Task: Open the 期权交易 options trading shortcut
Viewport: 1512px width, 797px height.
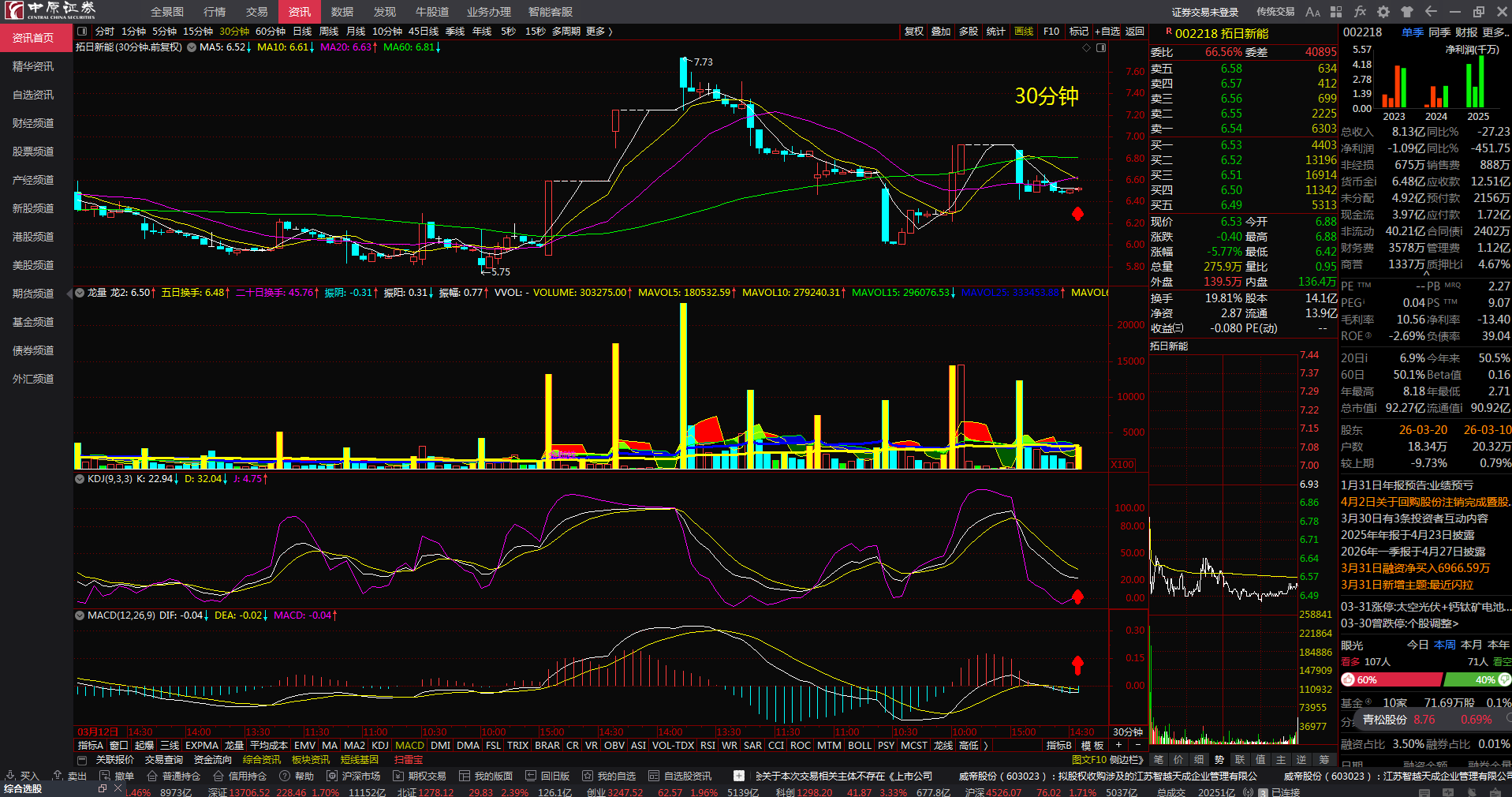Action: [x=420, y=776]
